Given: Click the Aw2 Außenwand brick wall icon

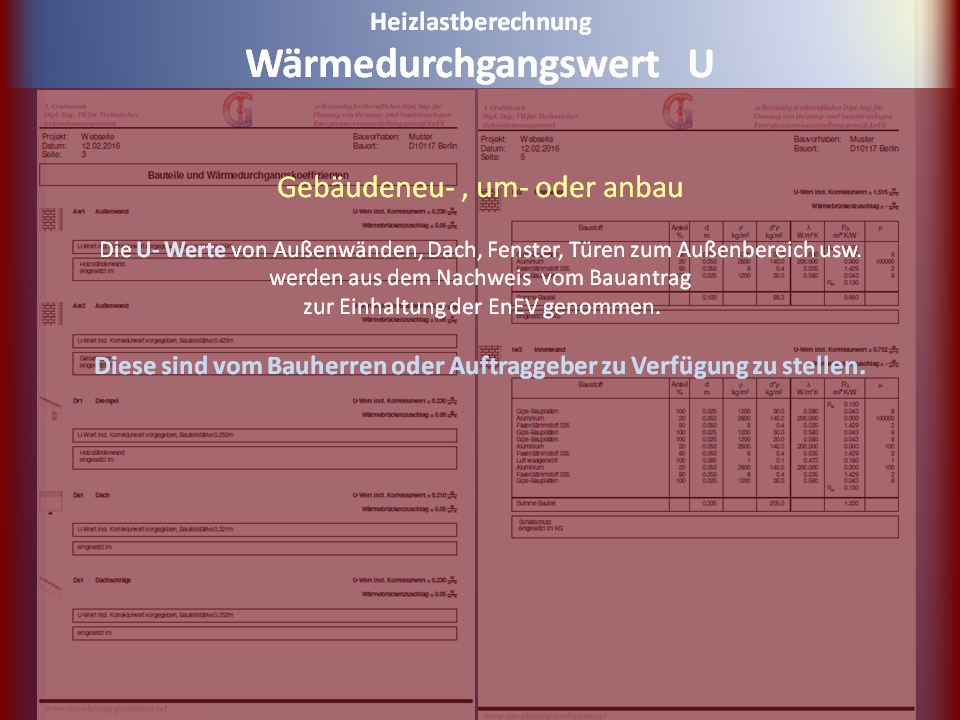Looking at the screenshot, I should point(50,311).
